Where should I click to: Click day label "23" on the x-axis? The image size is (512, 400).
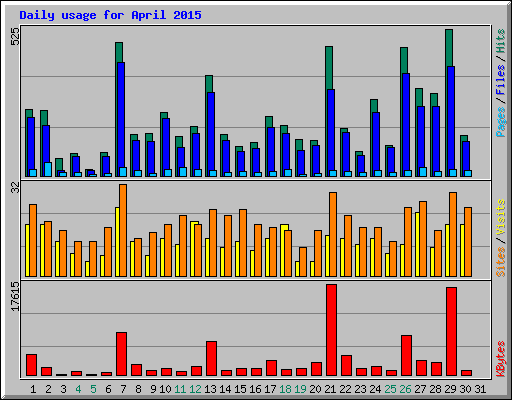click(x=360, y=389)
